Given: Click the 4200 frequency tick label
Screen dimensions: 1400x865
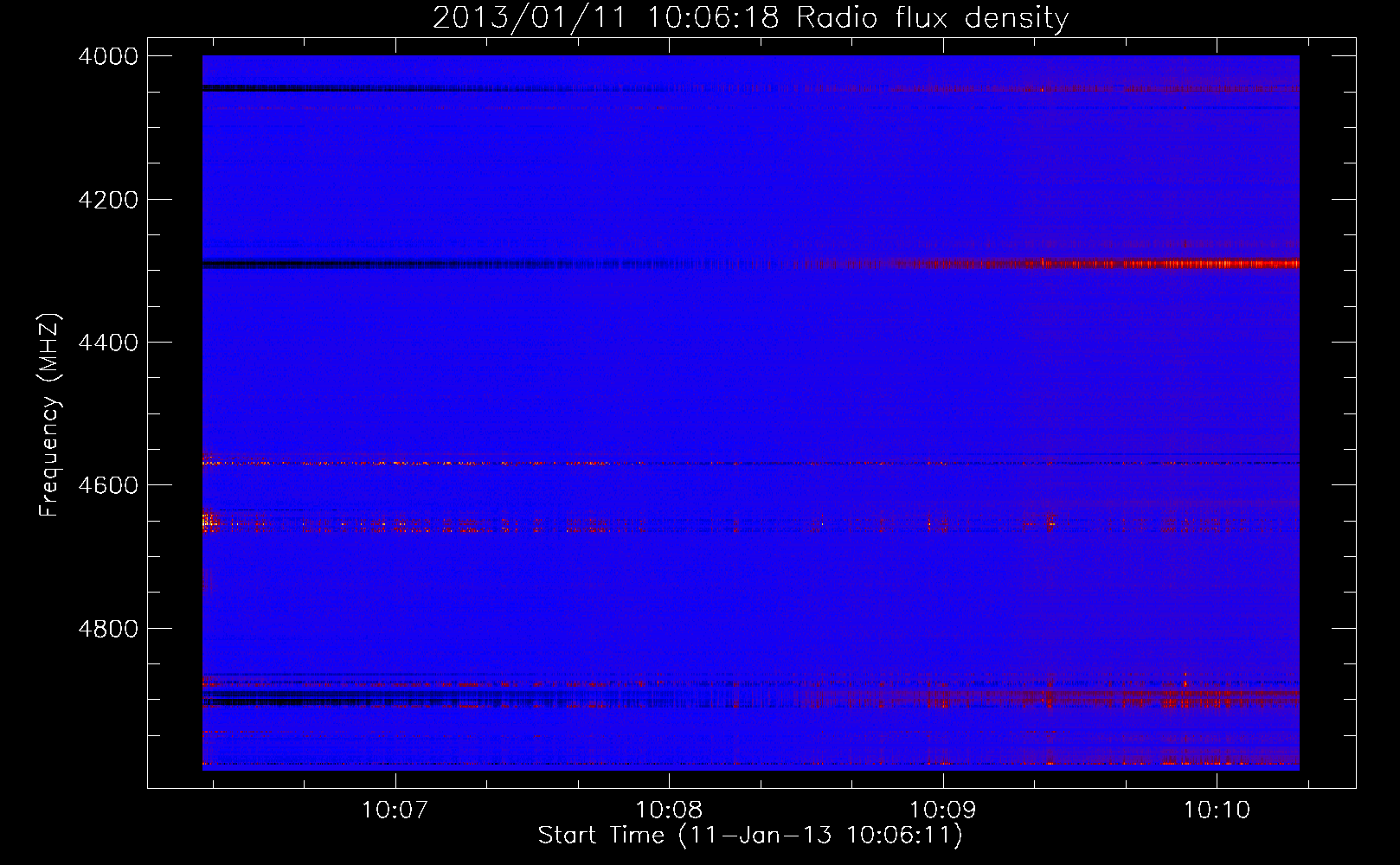Looking at the screenshot, I should coord(108,200).
